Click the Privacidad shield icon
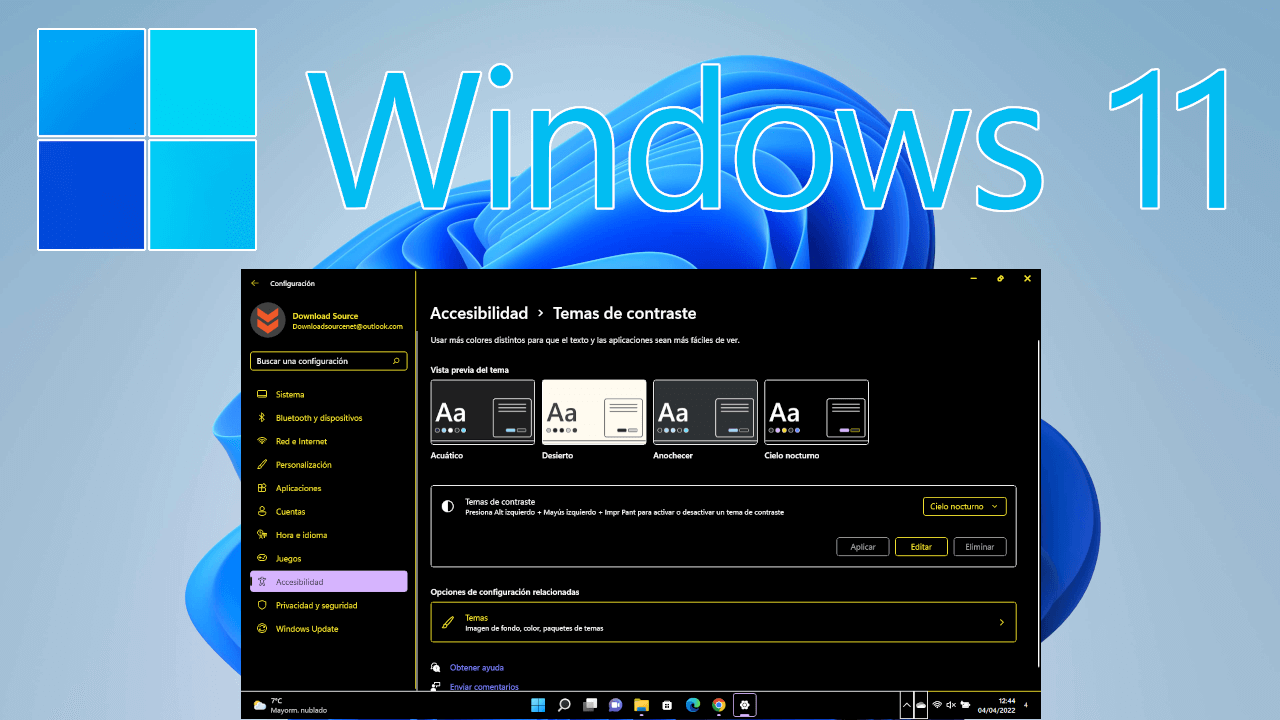 [x=262, y=605]
